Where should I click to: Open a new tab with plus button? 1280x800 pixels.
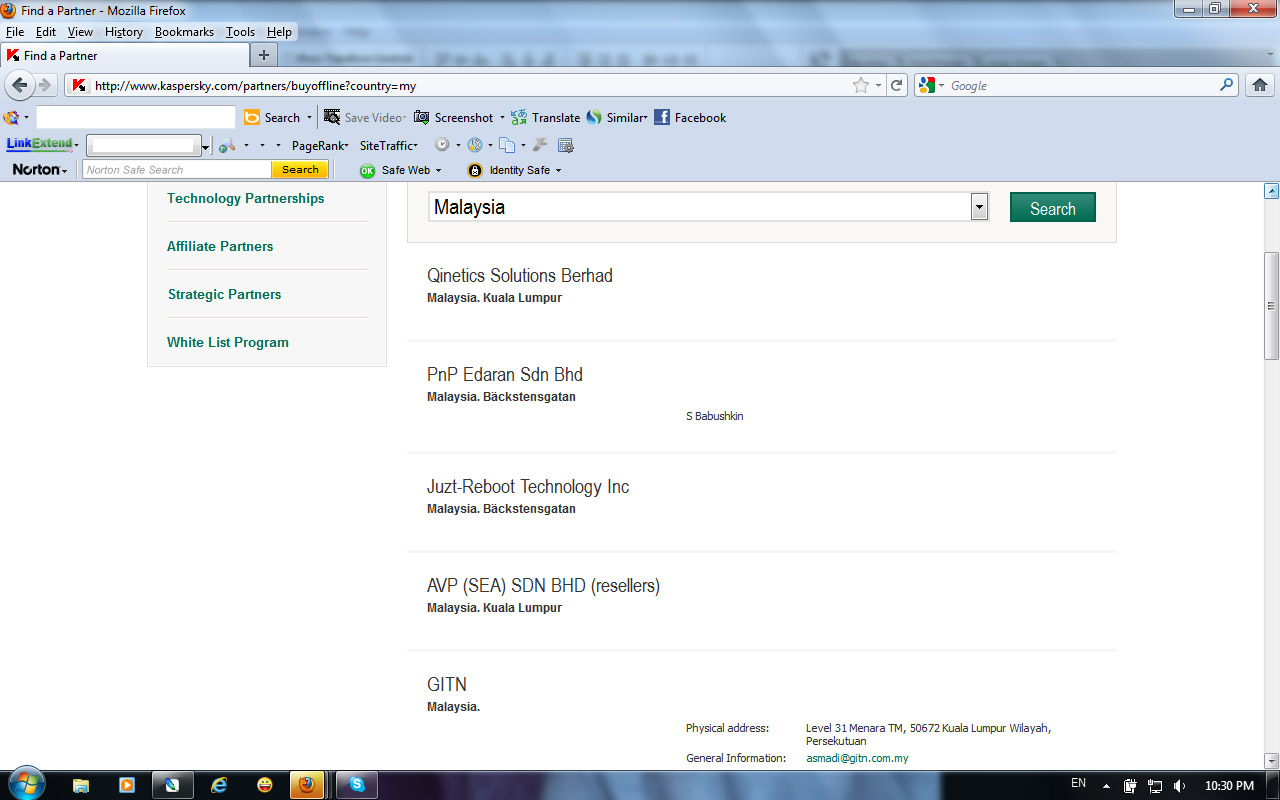coord(264,55)
